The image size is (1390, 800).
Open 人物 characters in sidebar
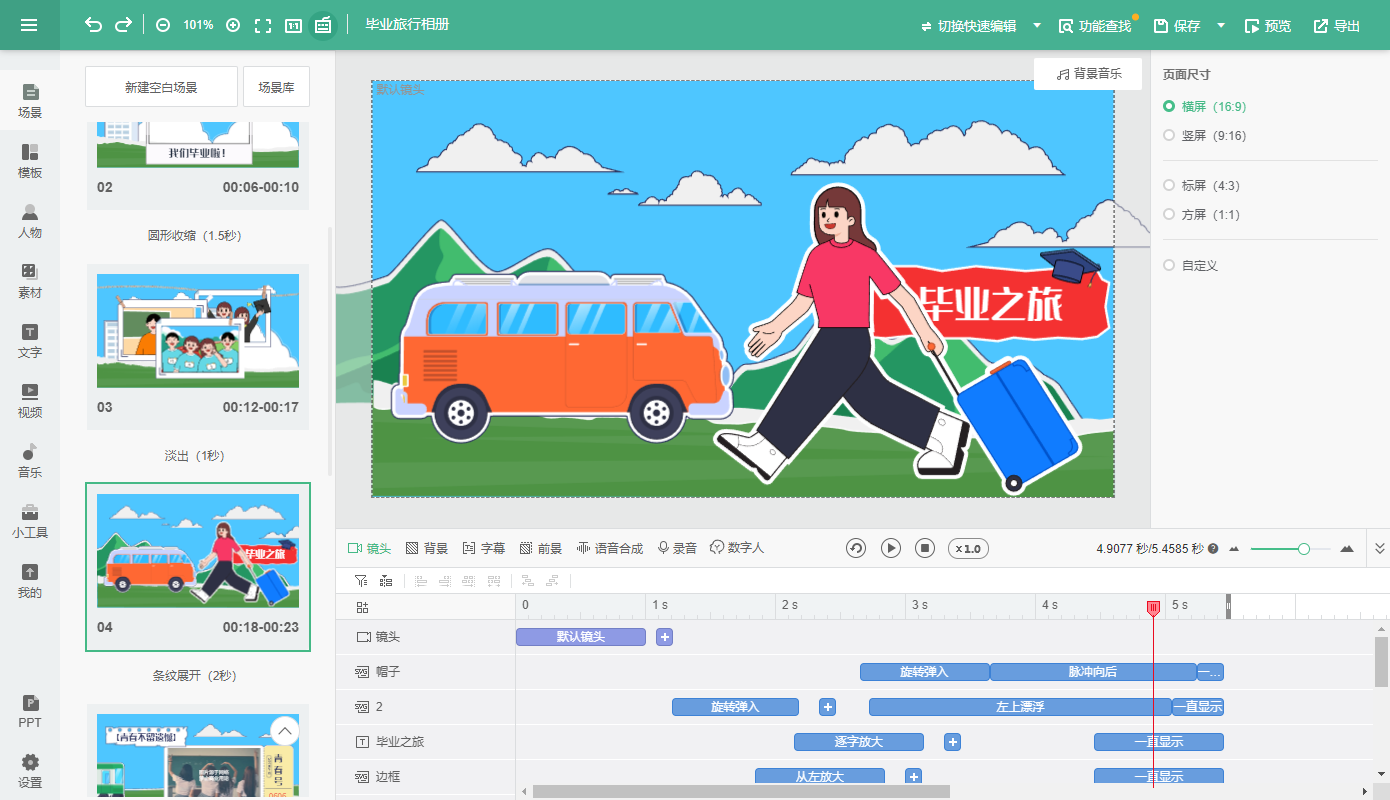click(30, 221)
